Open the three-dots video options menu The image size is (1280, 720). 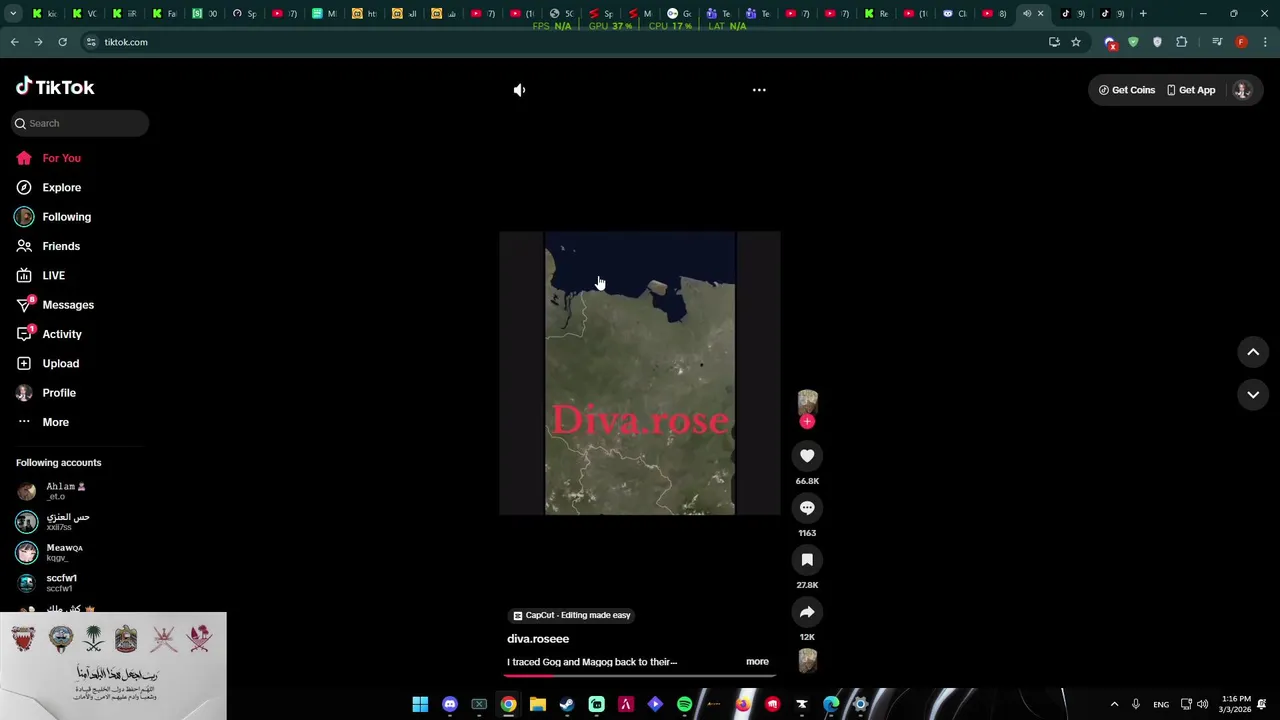759,90
